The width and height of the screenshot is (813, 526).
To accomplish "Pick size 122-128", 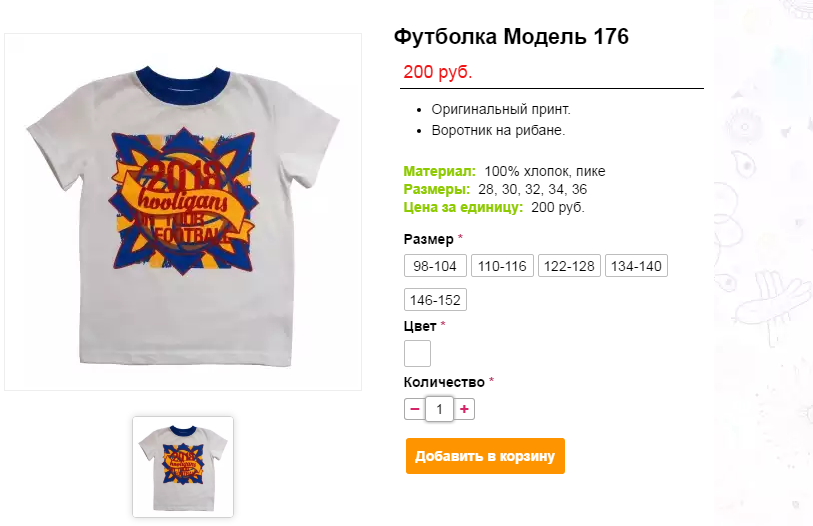I will tap(569, 266).
